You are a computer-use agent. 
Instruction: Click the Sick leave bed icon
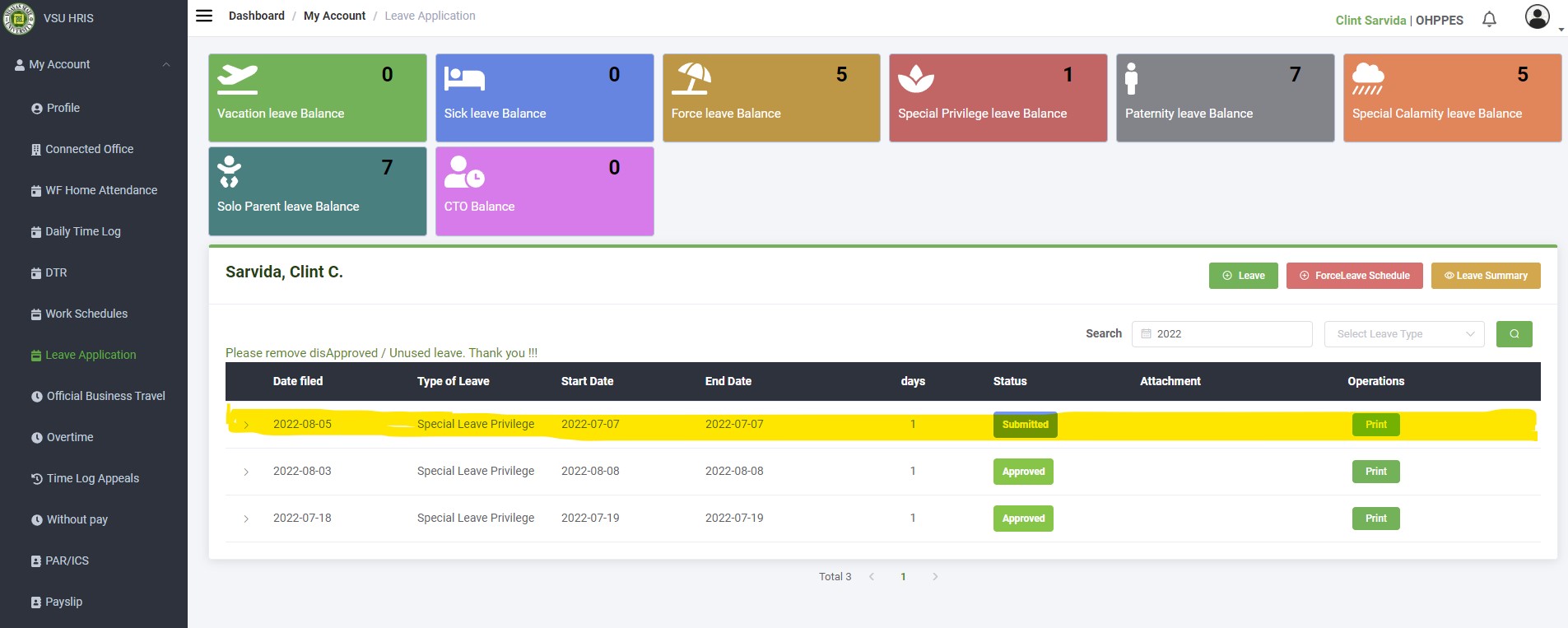click(464, 79)
